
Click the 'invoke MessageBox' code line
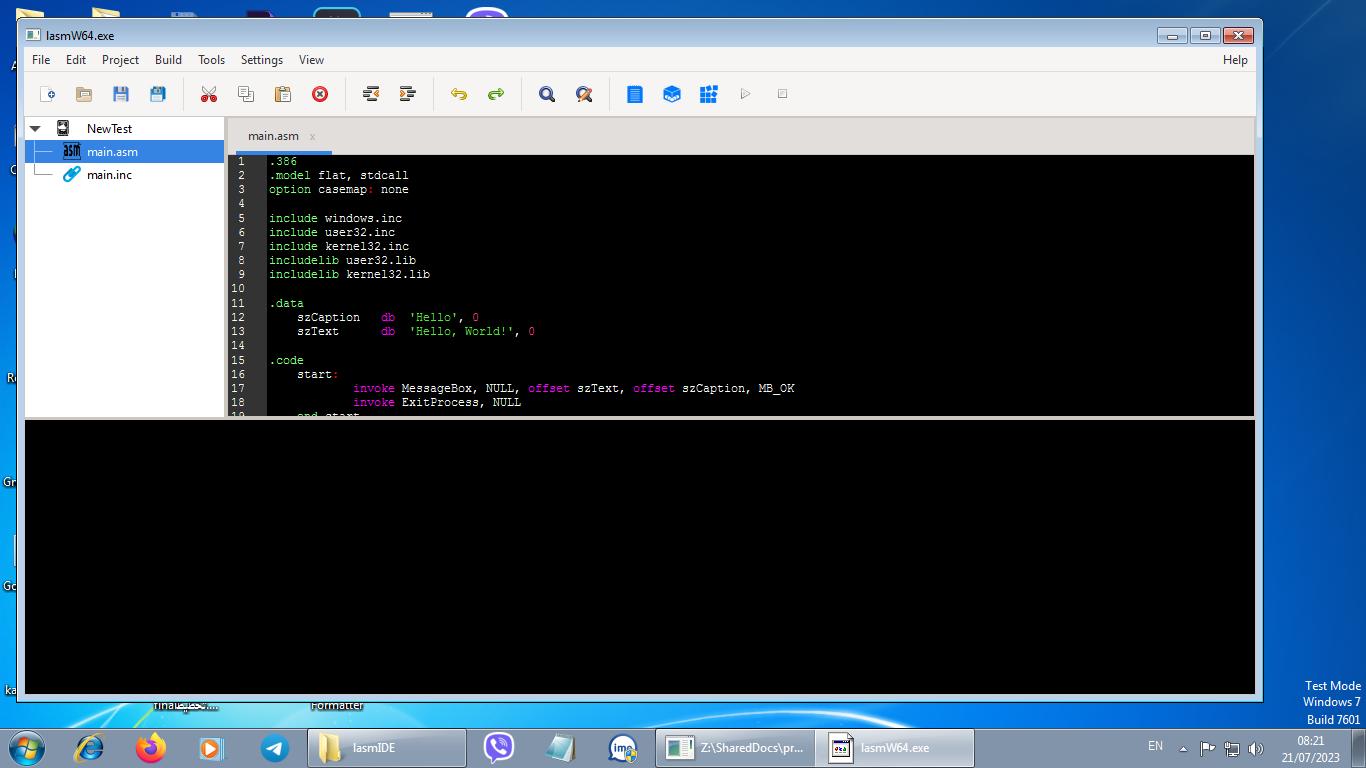pos(573,388)
